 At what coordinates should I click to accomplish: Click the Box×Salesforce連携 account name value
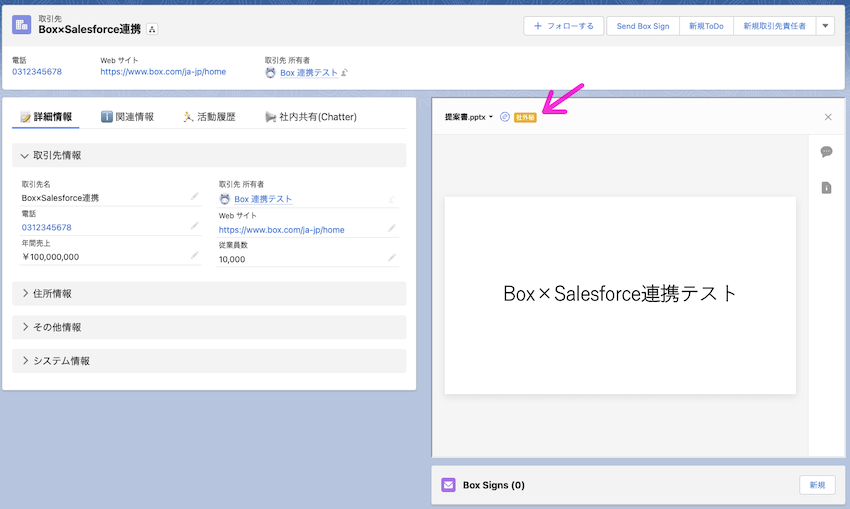(x=60, y=198)
